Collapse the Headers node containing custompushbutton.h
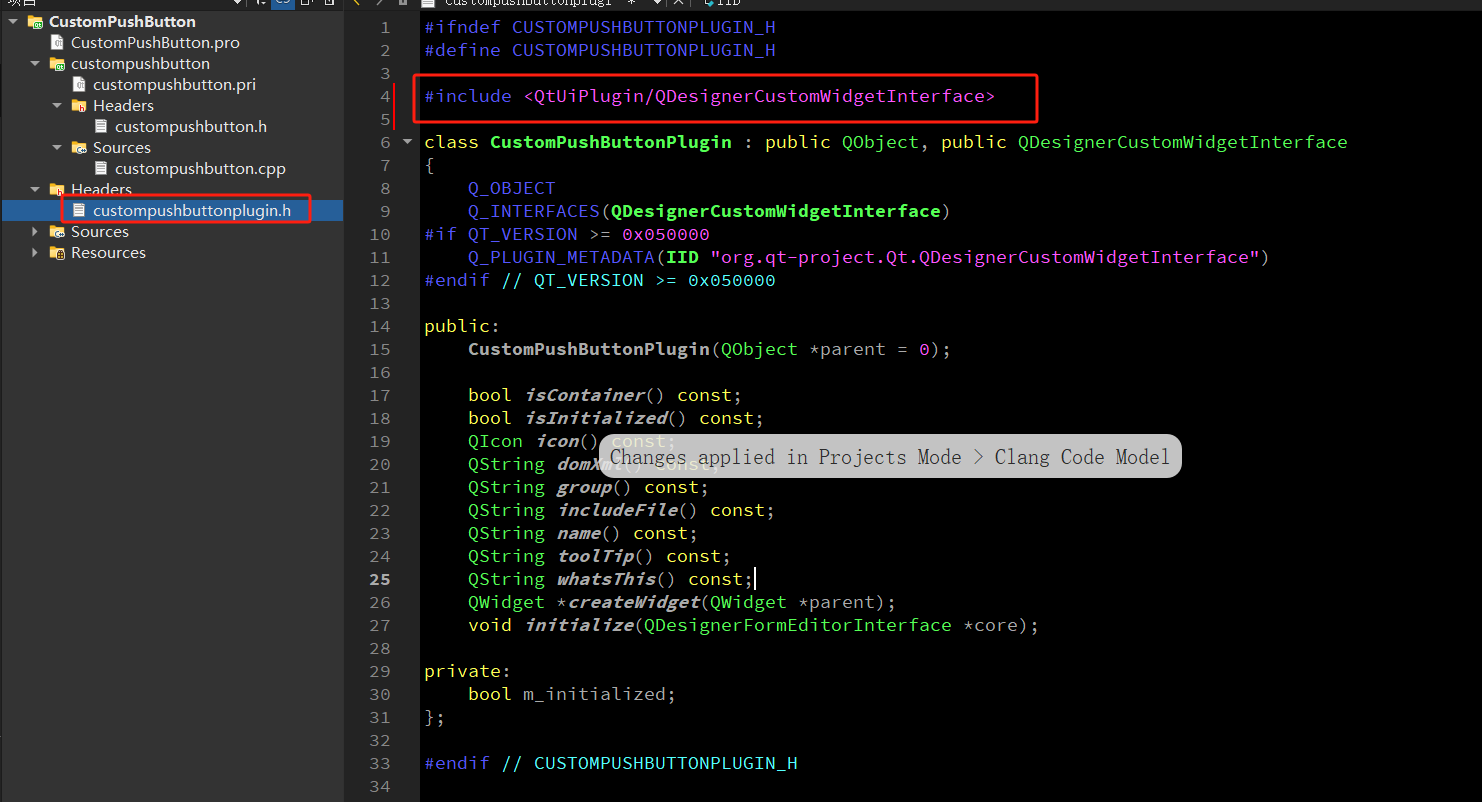This screenshot has width=1482, height=802. coord(57,105)
